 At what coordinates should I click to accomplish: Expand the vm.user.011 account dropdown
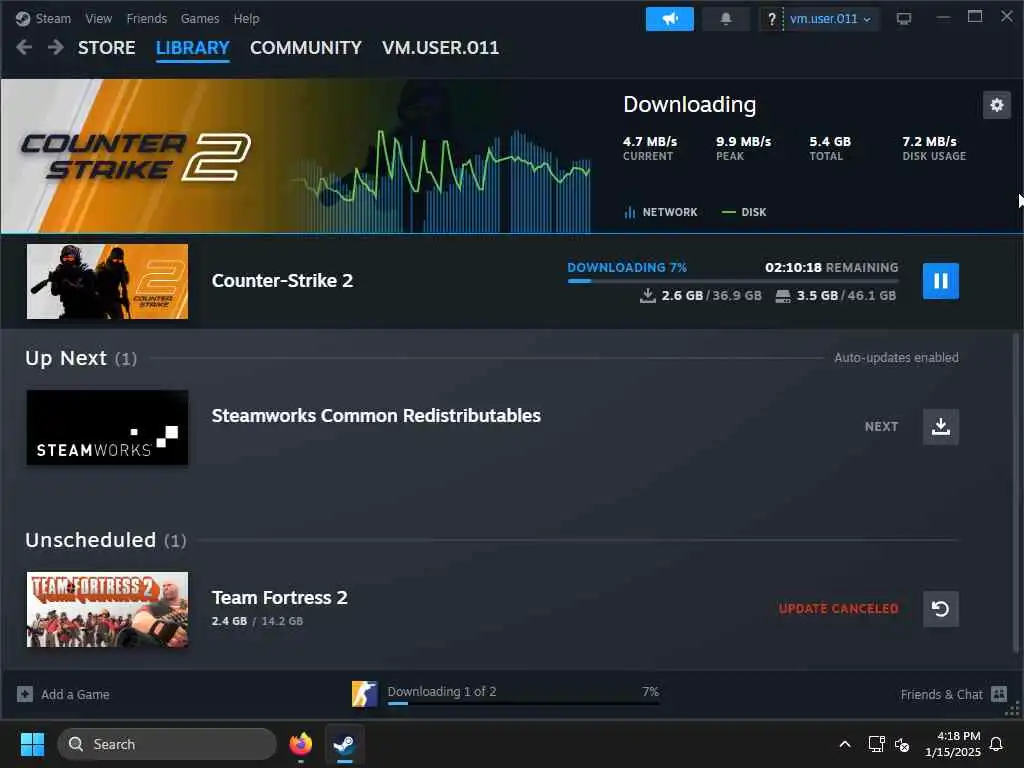pos(830,19)
